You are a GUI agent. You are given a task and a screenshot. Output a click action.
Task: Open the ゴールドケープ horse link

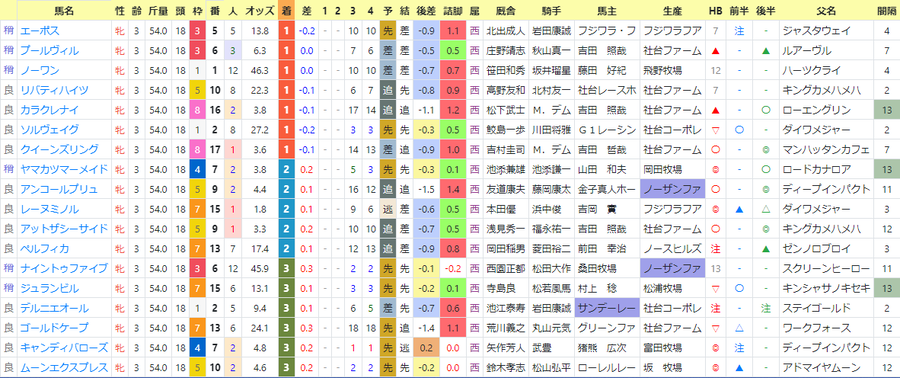(x=55, y=328)
